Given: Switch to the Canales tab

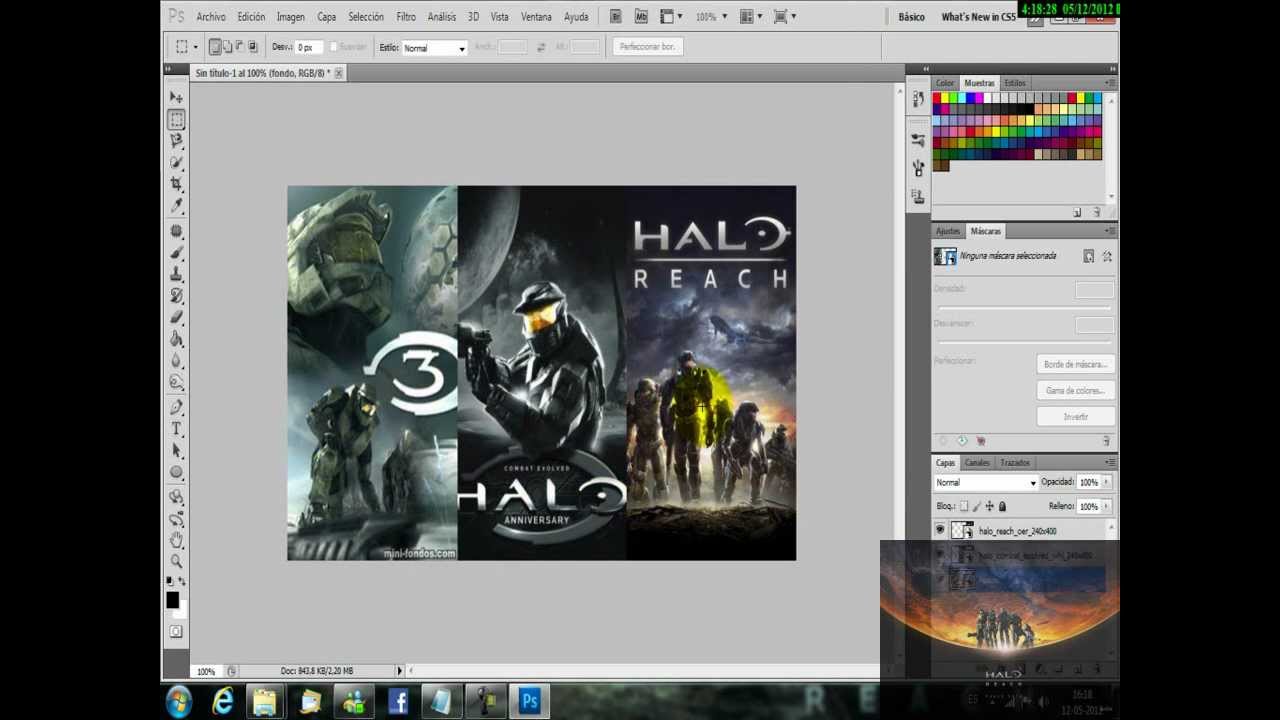Looking at the screenshot, I should 977,463.
